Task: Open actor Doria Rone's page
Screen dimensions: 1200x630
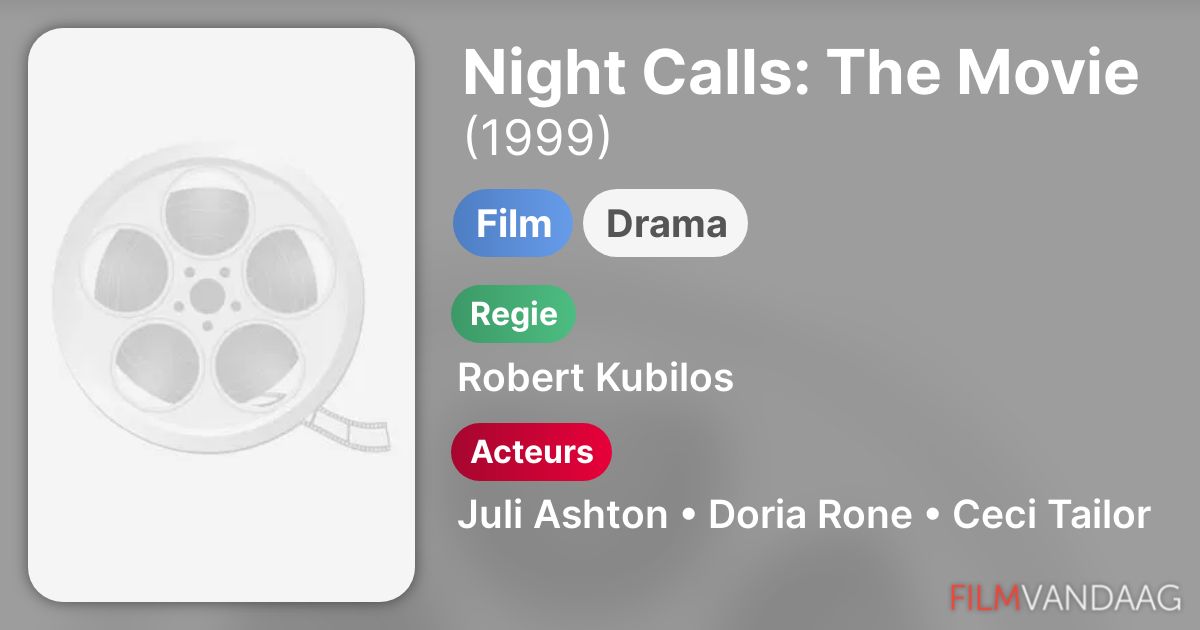Action: pyautogui.click(x=810, y=515)
